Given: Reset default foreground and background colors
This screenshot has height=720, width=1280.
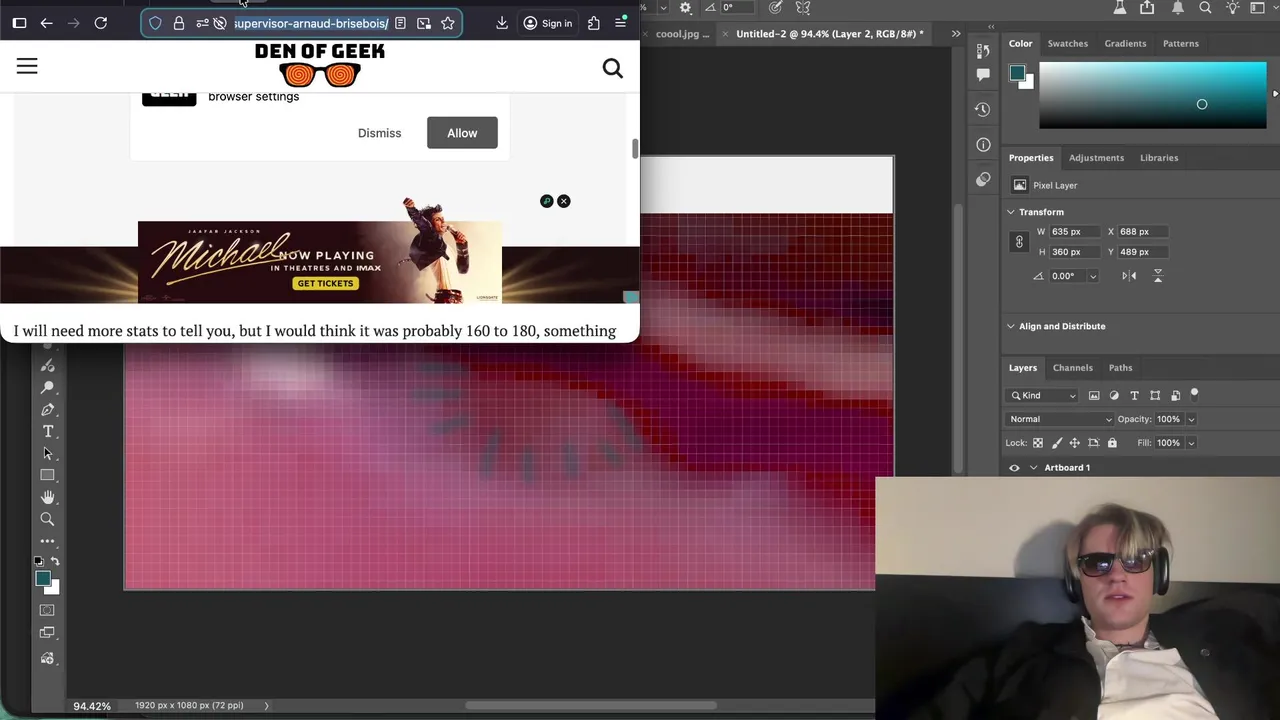Looking at the screenshot, I should pos(39,562).
